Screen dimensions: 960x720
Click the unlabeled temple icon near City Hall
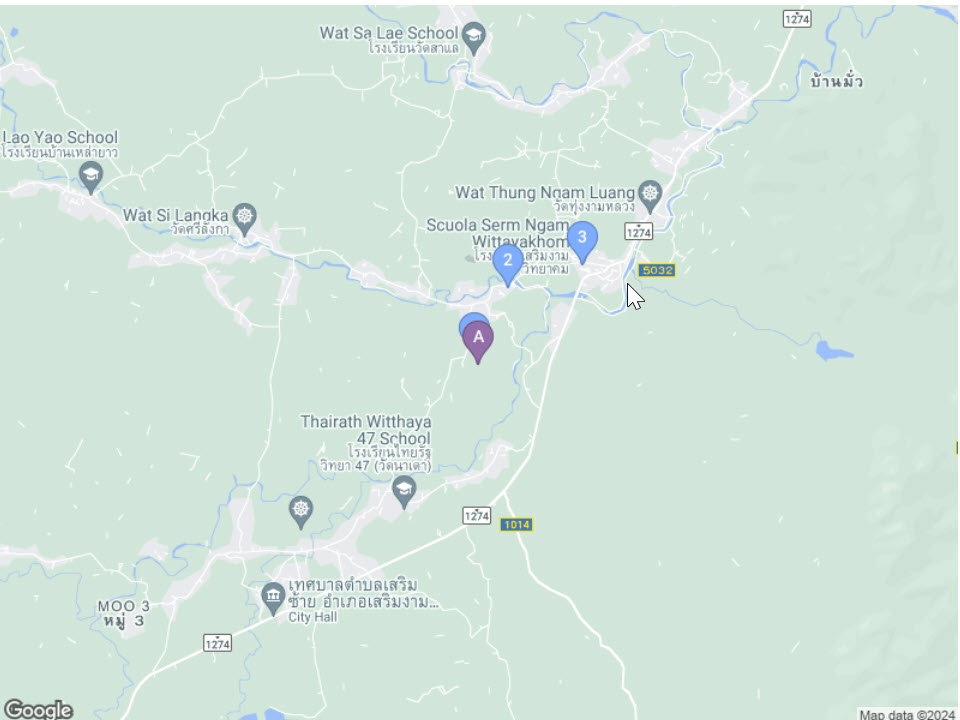tap(301, 512)
